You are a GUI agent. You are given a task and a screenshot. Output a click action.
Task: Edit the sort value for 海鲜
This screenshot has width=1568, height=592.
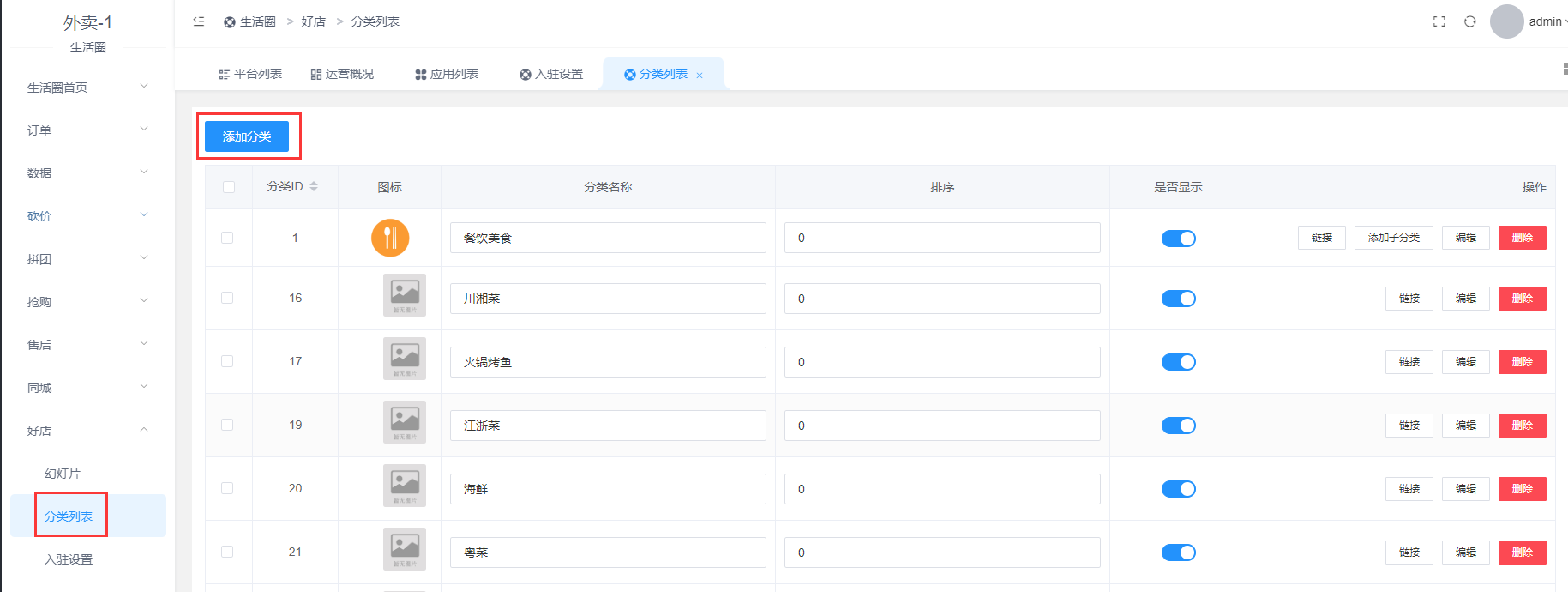pyautogui.click(x=942, y=489)
